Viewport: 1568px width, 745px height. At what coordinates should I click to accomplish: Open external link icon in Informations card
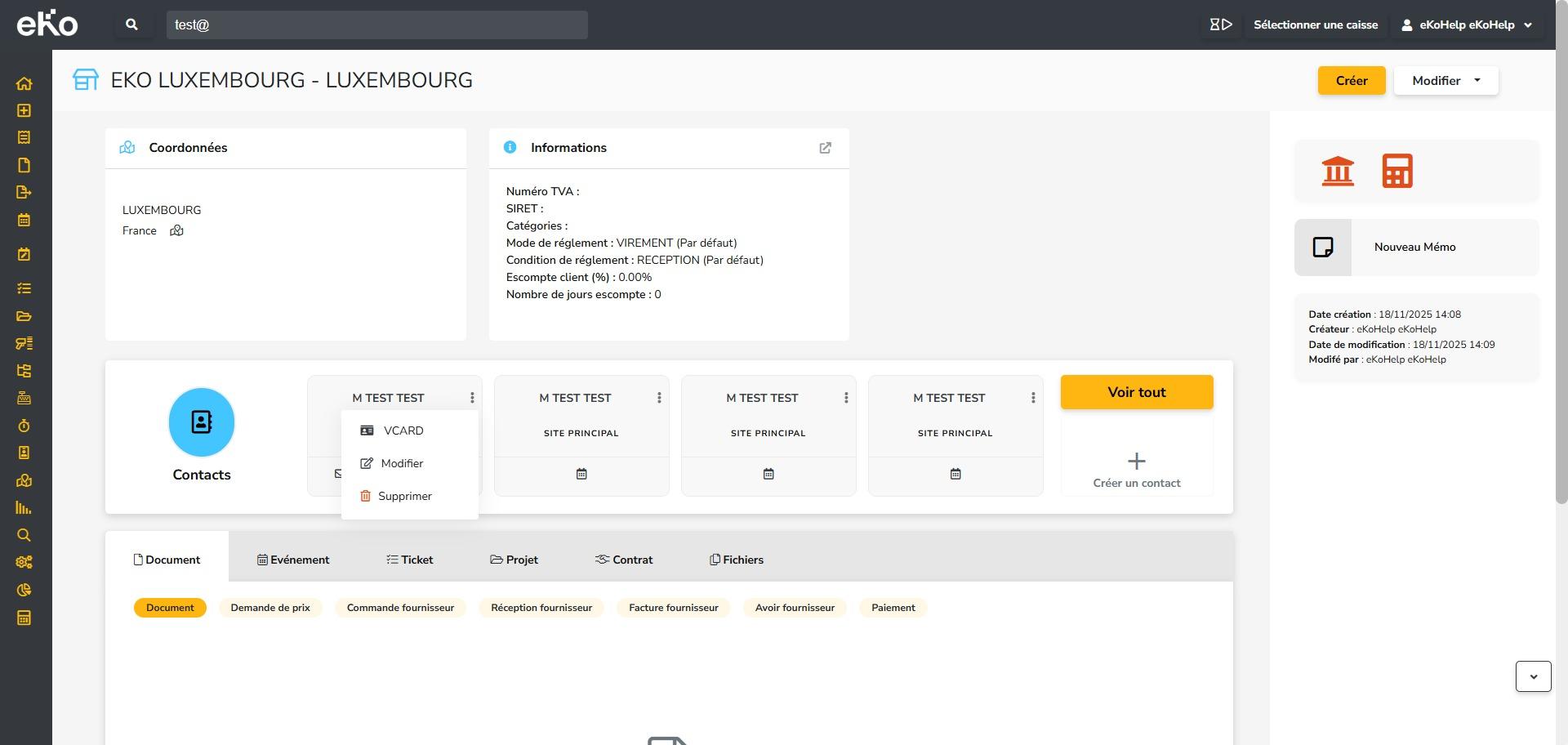(x=825, y=148)
